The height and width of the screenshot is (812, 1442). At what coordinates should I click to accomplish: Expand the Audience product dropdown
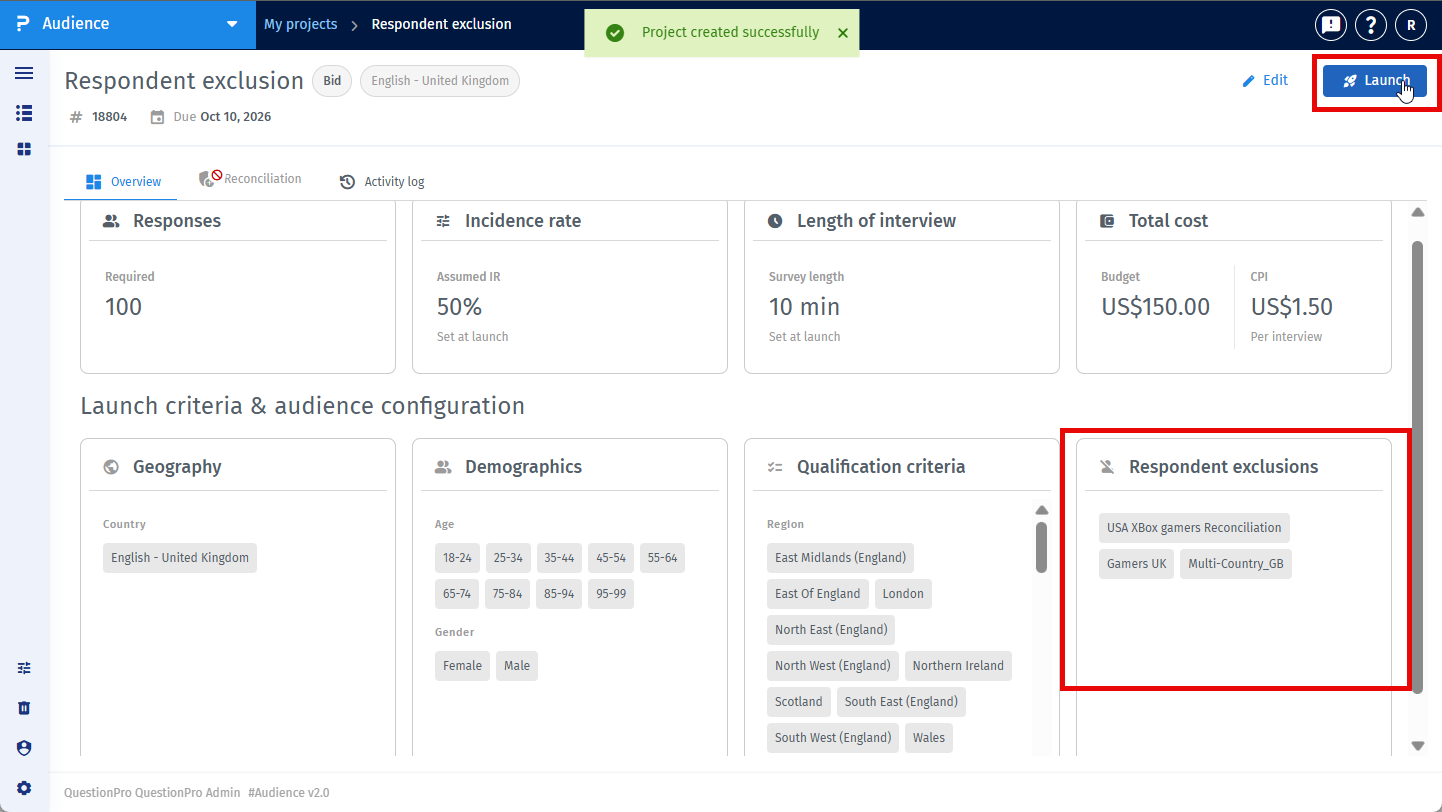[x=232, y=24]
